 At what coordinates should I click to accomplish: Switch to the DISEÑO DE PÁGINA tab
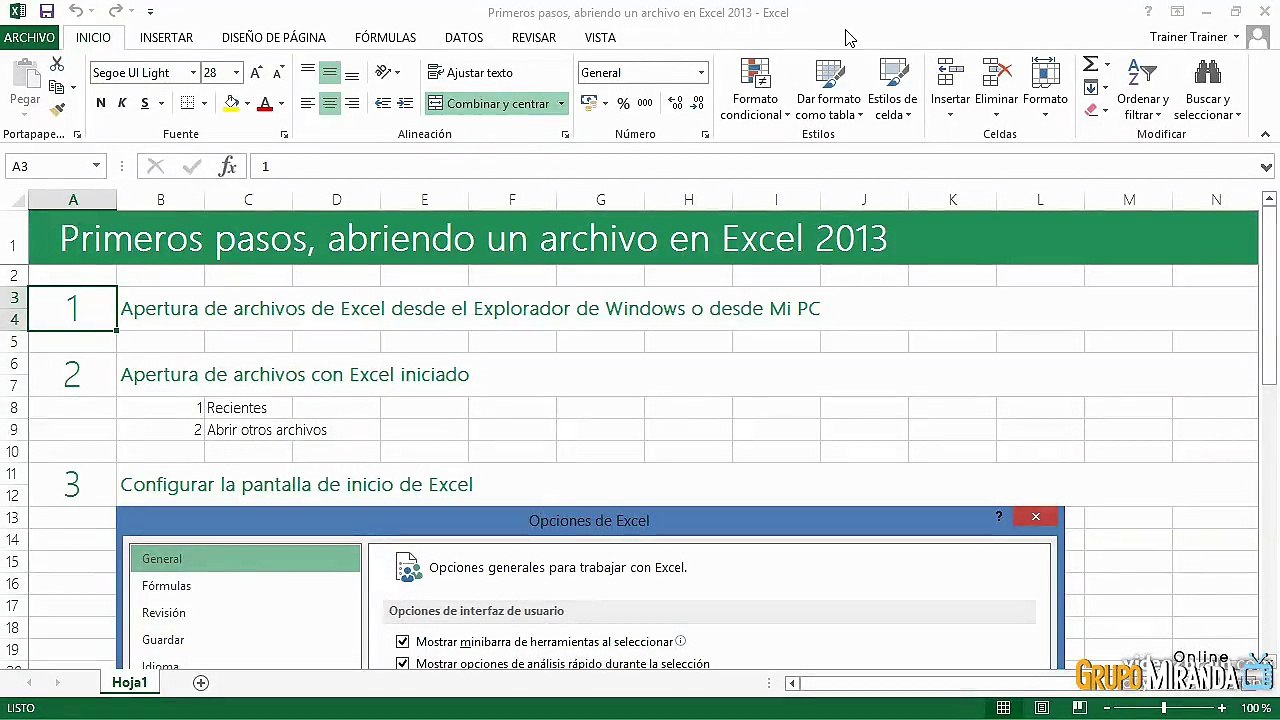[274, 37]
